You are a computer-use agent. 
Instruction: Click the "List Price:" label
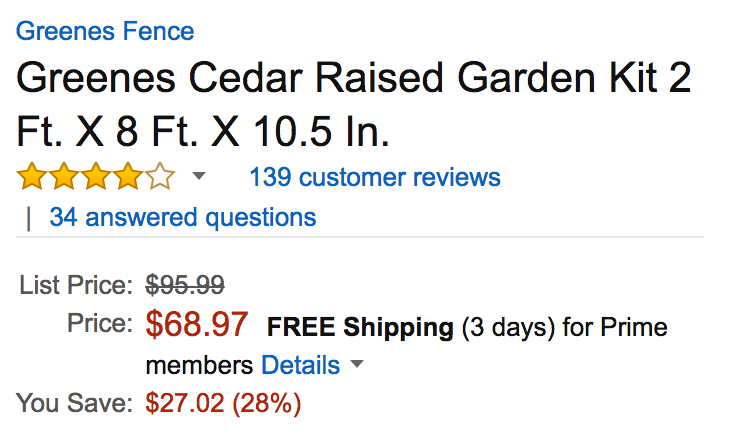click(x=76, y=286)
